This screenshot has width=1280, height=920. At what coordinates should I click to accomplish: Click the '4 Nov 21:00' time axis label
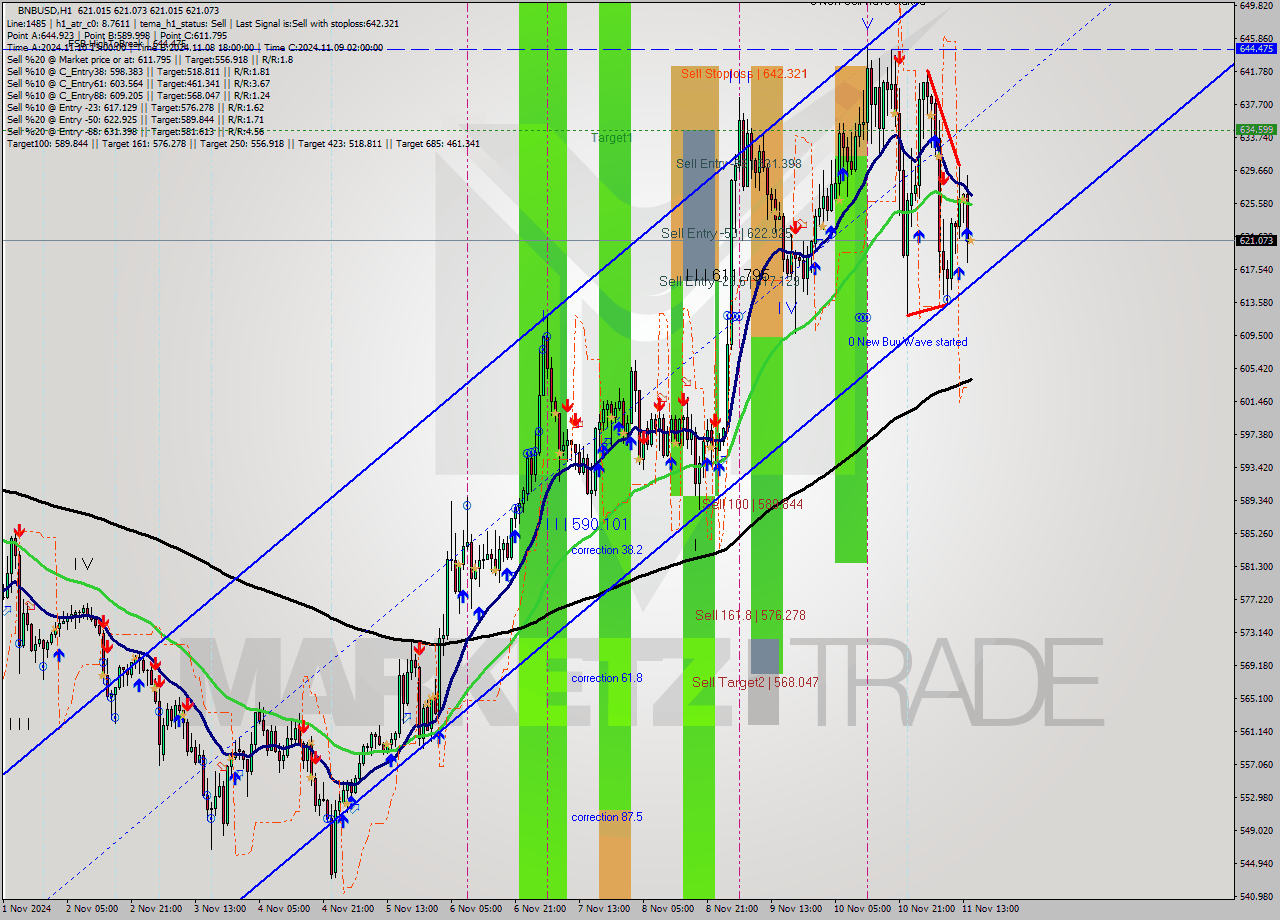pyautogui.click(x=347, y=909)
